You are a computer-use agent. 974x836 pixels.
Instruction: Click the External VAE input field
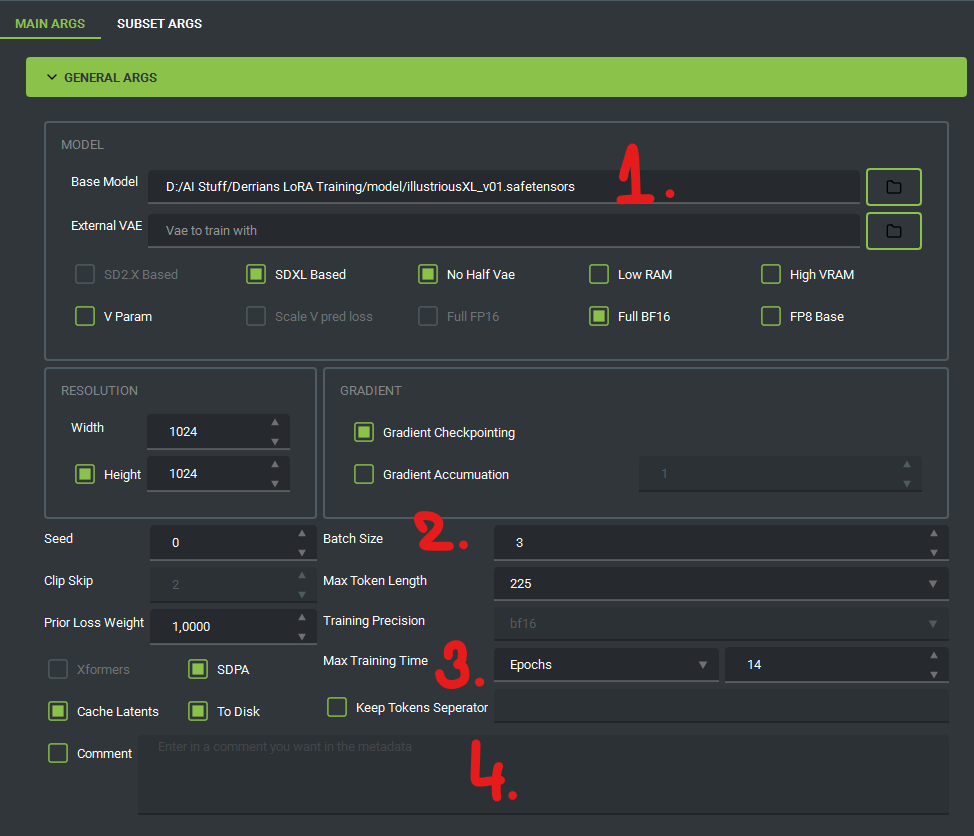click(503, 230)
